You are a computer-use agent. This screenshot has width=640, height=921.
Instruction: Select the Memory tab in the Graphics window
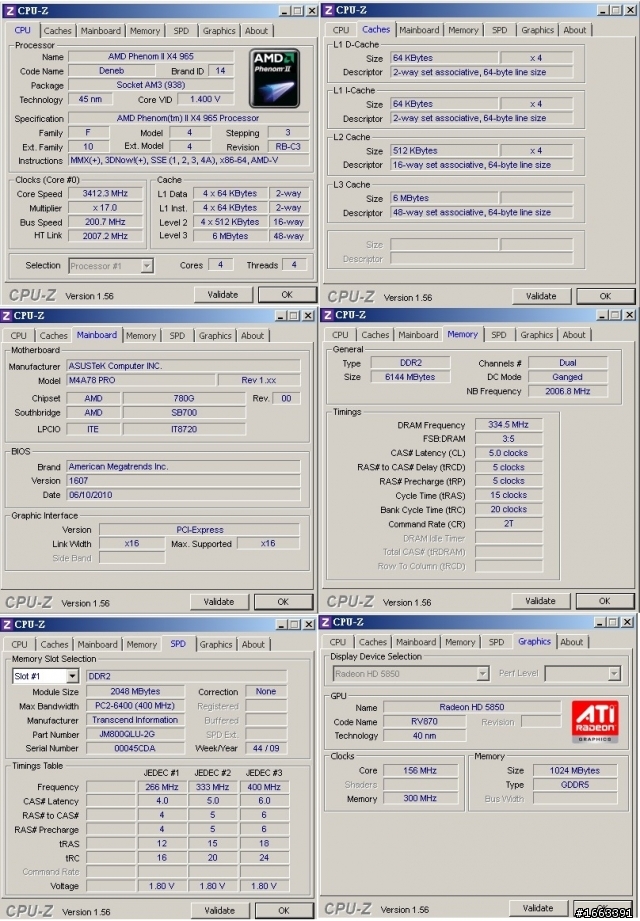coord(460,642)
